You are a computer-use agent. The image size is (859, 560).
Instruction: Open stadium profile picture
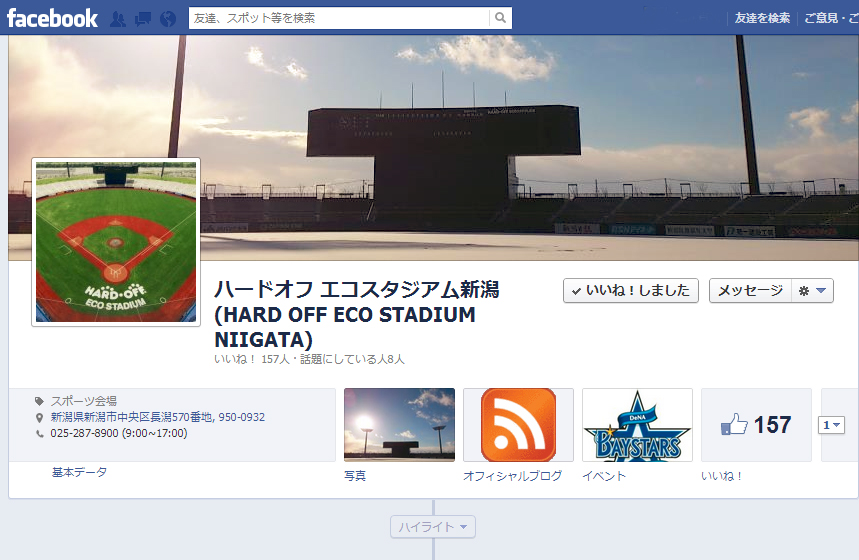point(116,242)
